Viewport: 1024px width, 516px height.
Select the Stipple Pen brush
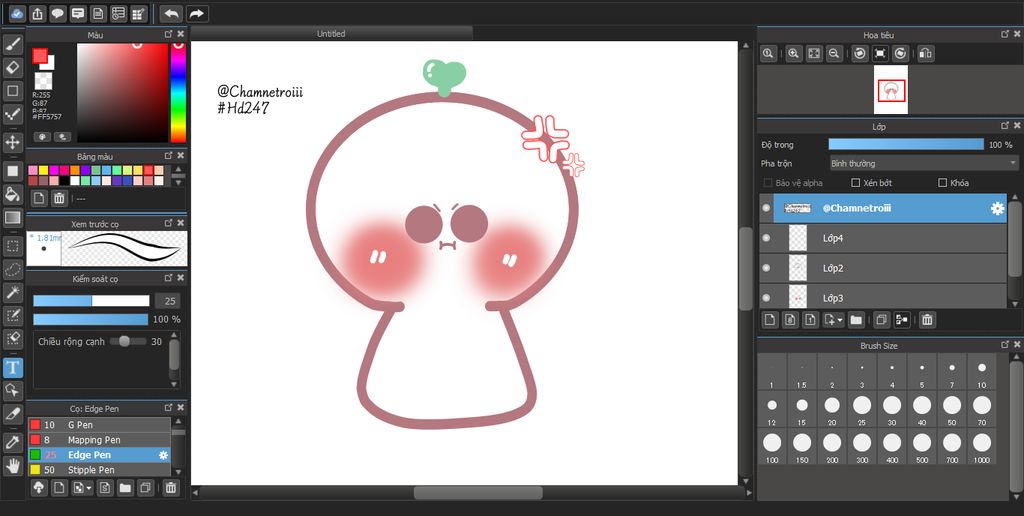(99, 470)
